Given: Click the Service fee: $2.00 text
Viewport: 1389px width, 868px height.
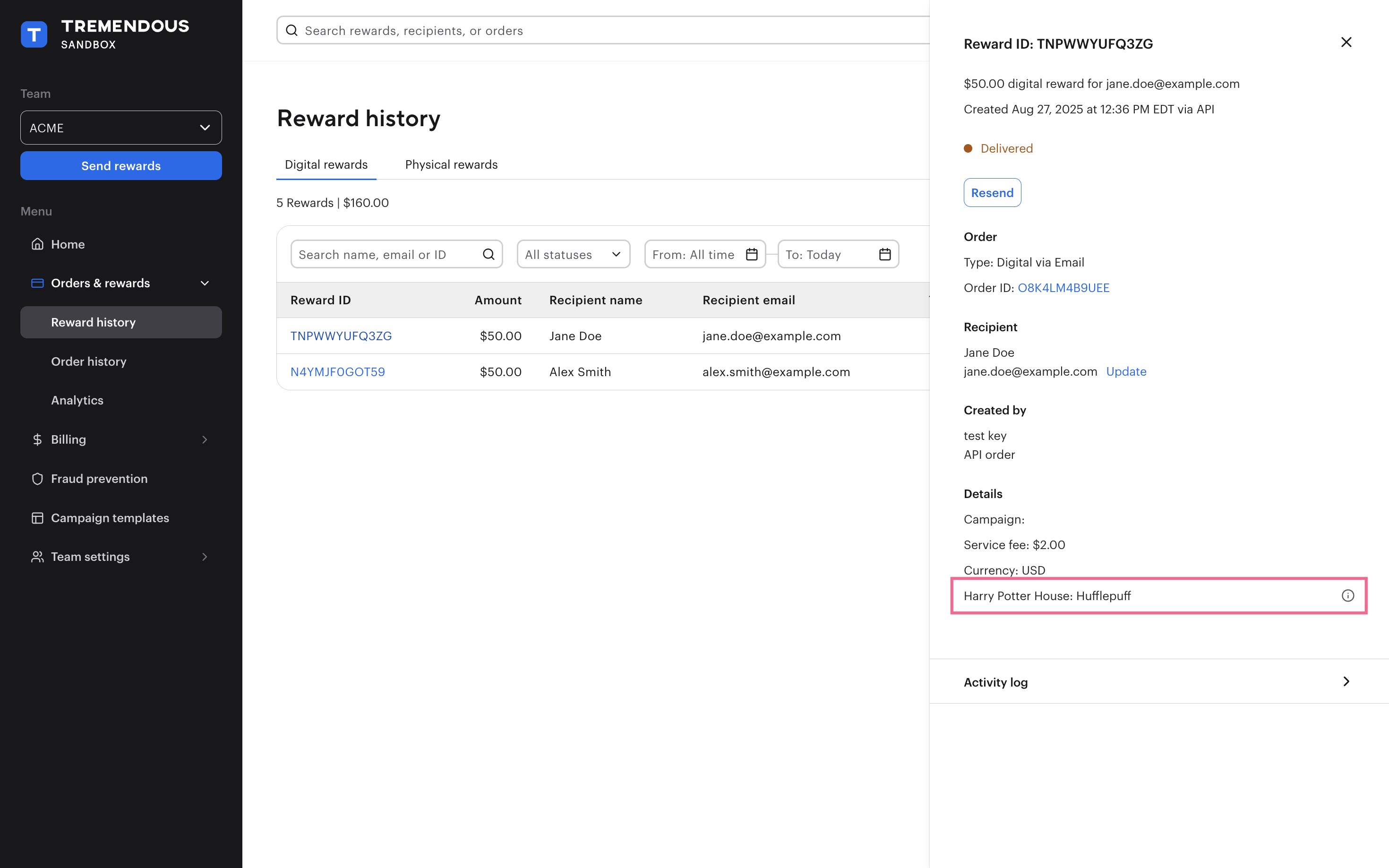Looking at the screenshot, I should (1014, 545).
